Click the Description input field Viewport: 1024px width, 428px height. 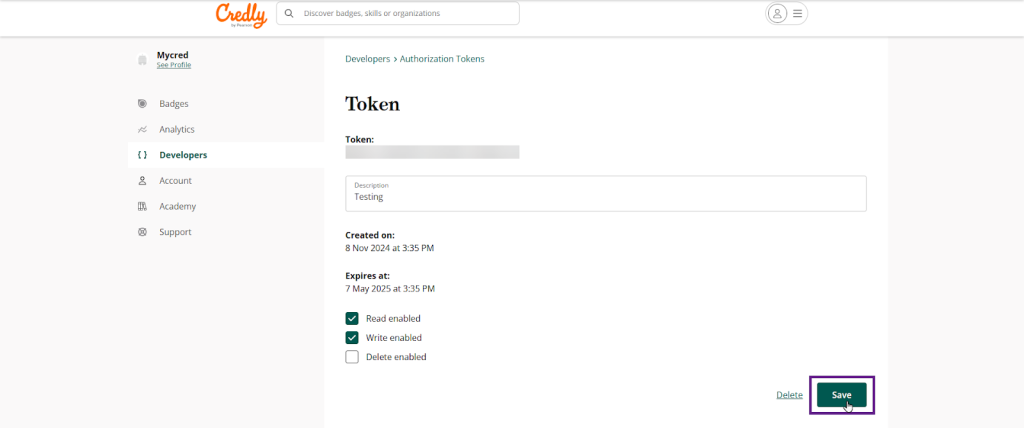(605, 197)
